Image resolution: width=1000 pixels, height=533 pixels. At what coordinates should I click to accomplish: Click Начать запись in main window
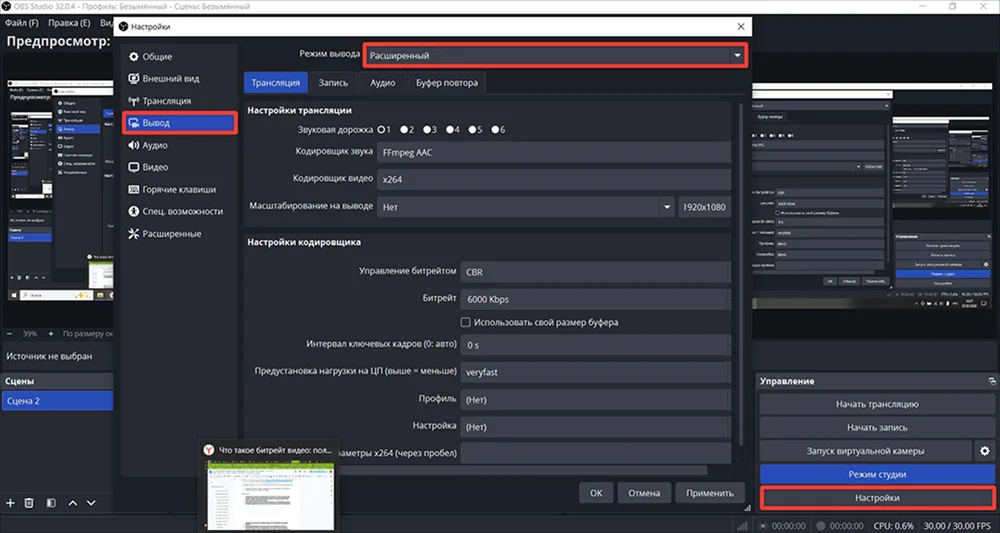(x=877, y=428)
